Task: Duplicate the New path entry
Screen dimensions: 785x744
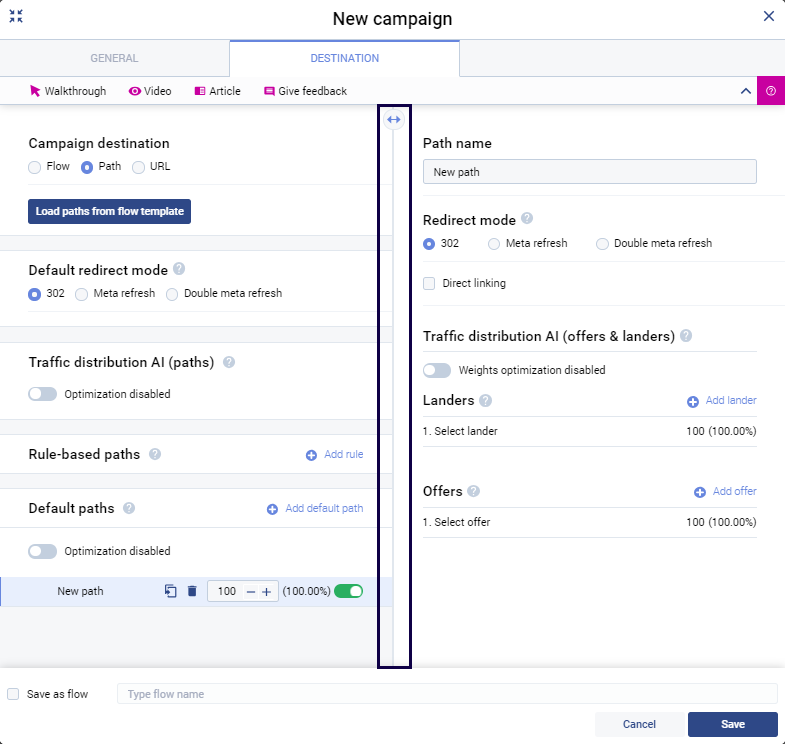Action: pos(171,592)
